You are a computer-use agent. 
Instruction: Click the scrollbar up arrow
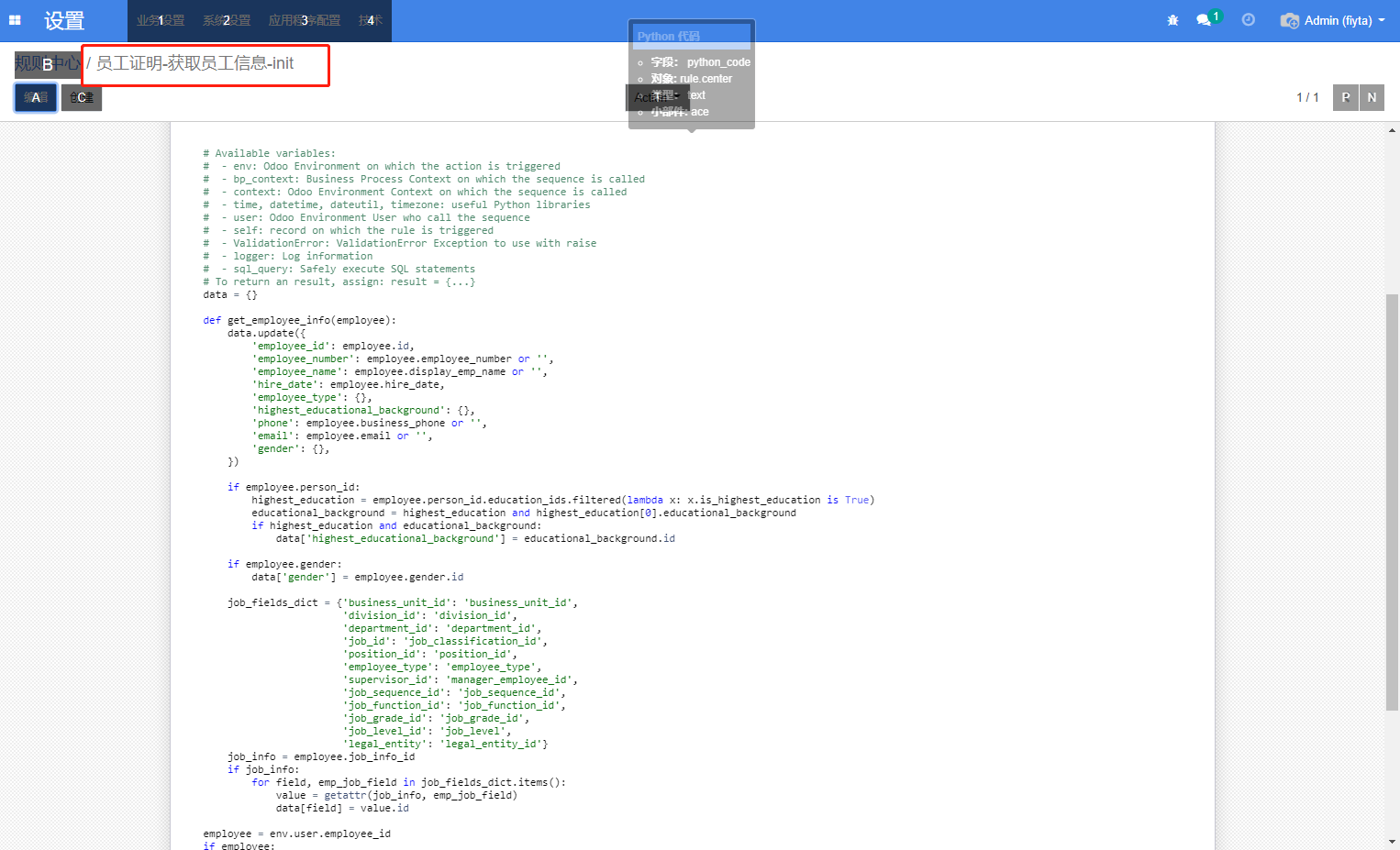pyautogui.click(x=1393, y=130)
